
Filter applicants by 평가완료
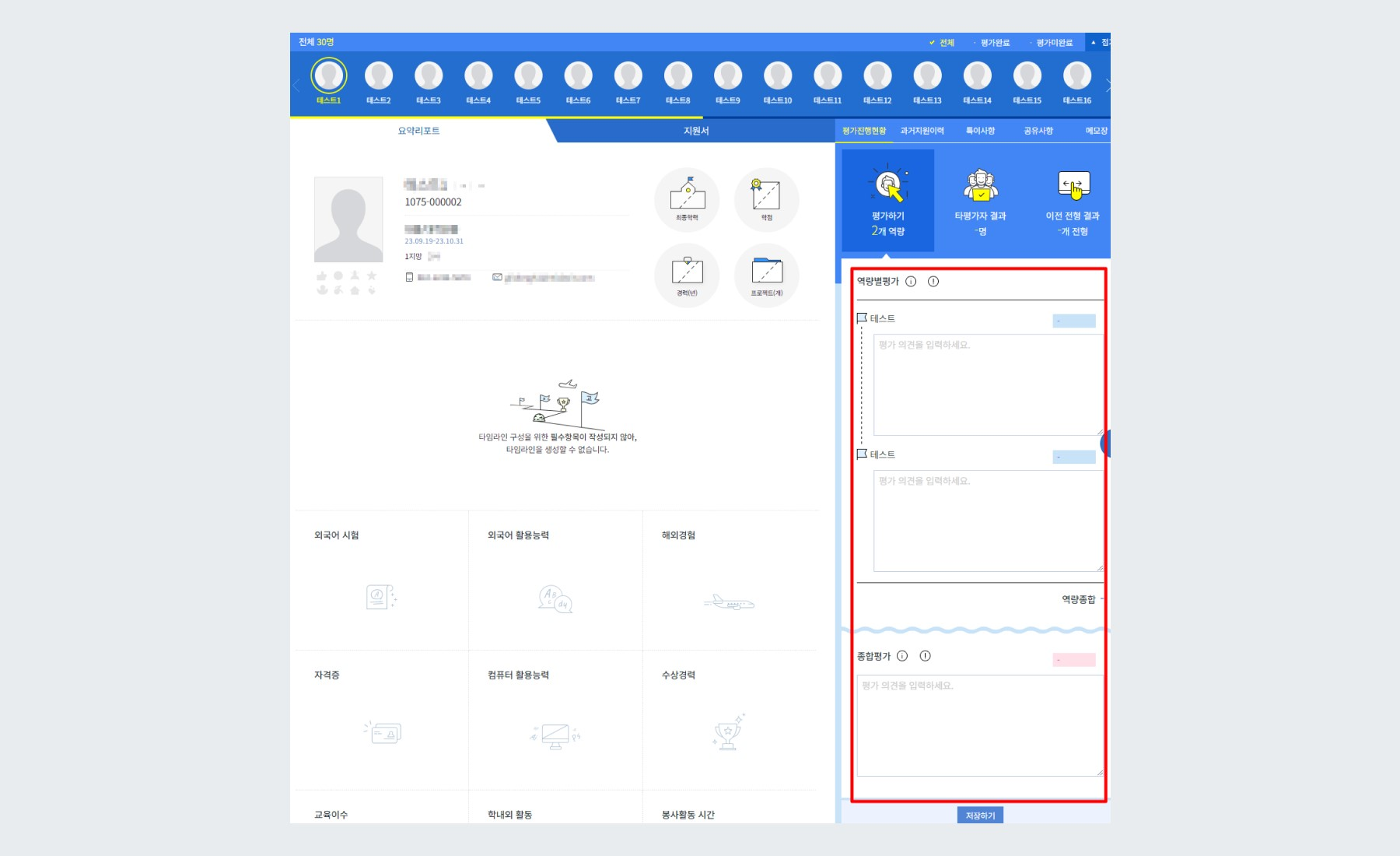point(992,43)
